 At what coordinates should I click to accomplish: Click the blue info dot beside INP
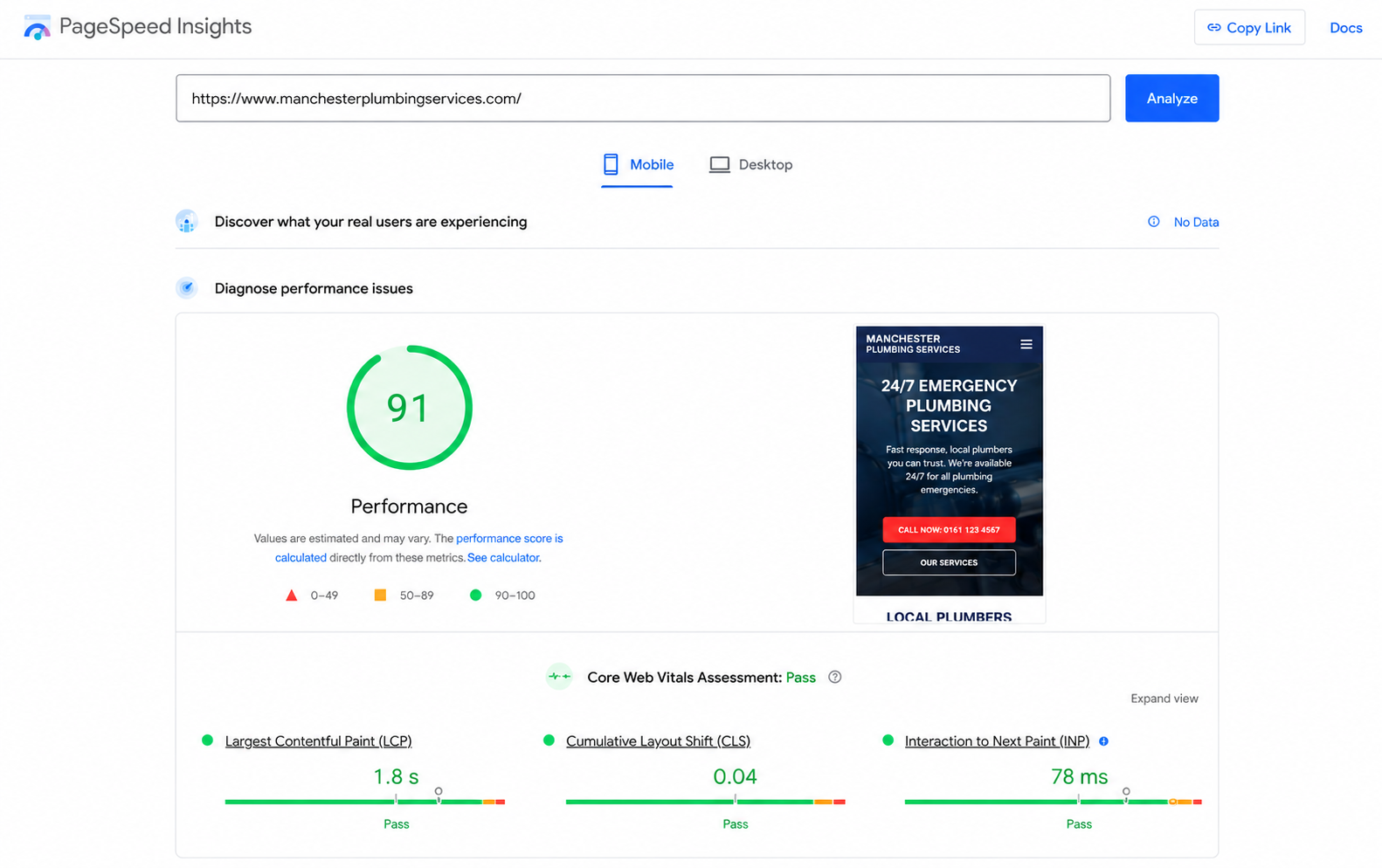(1103, 741)
